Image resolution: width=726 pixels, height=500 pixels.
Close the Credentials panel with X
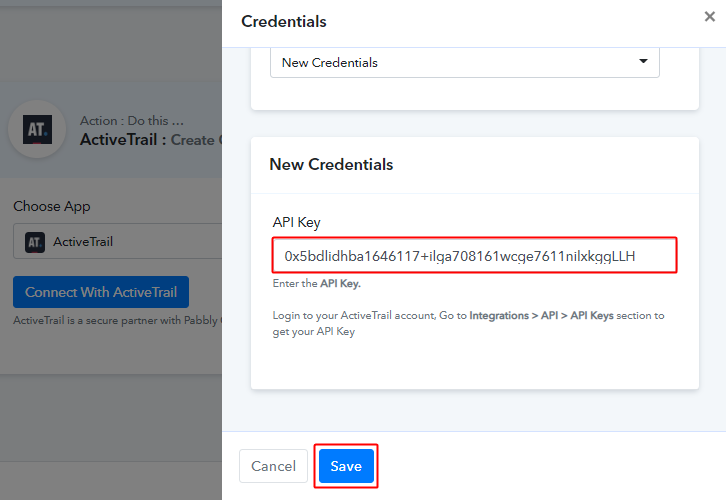[x=709, y=17]
